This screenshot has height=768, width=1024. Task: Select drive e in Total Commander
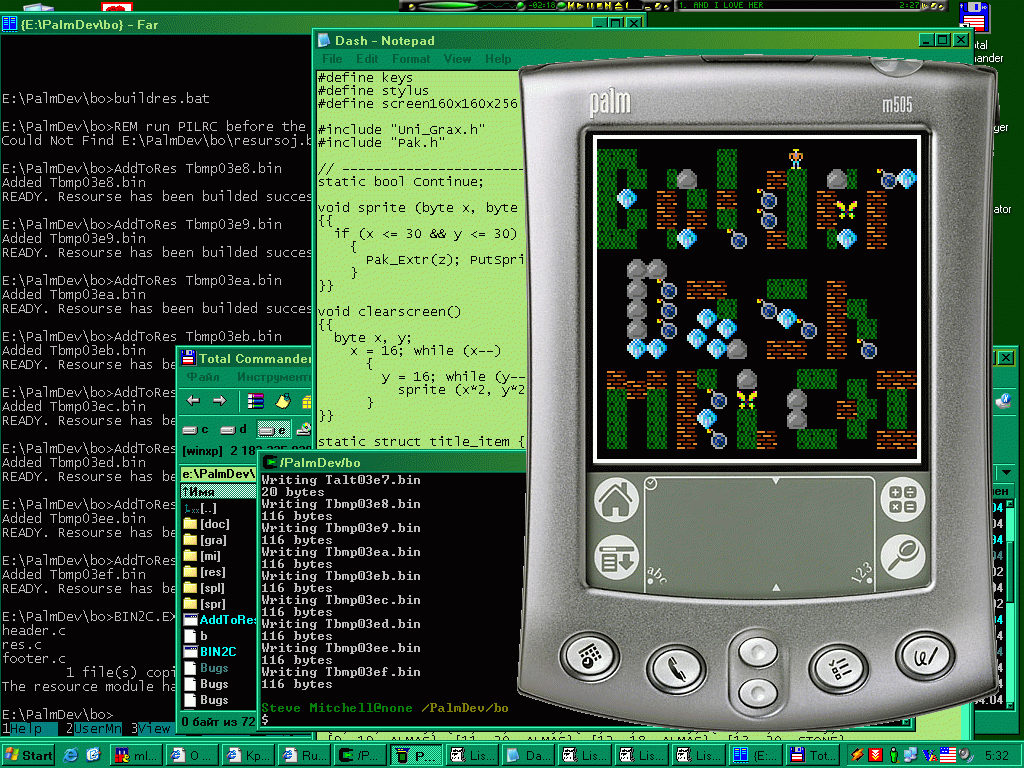(x=273, y=429)
